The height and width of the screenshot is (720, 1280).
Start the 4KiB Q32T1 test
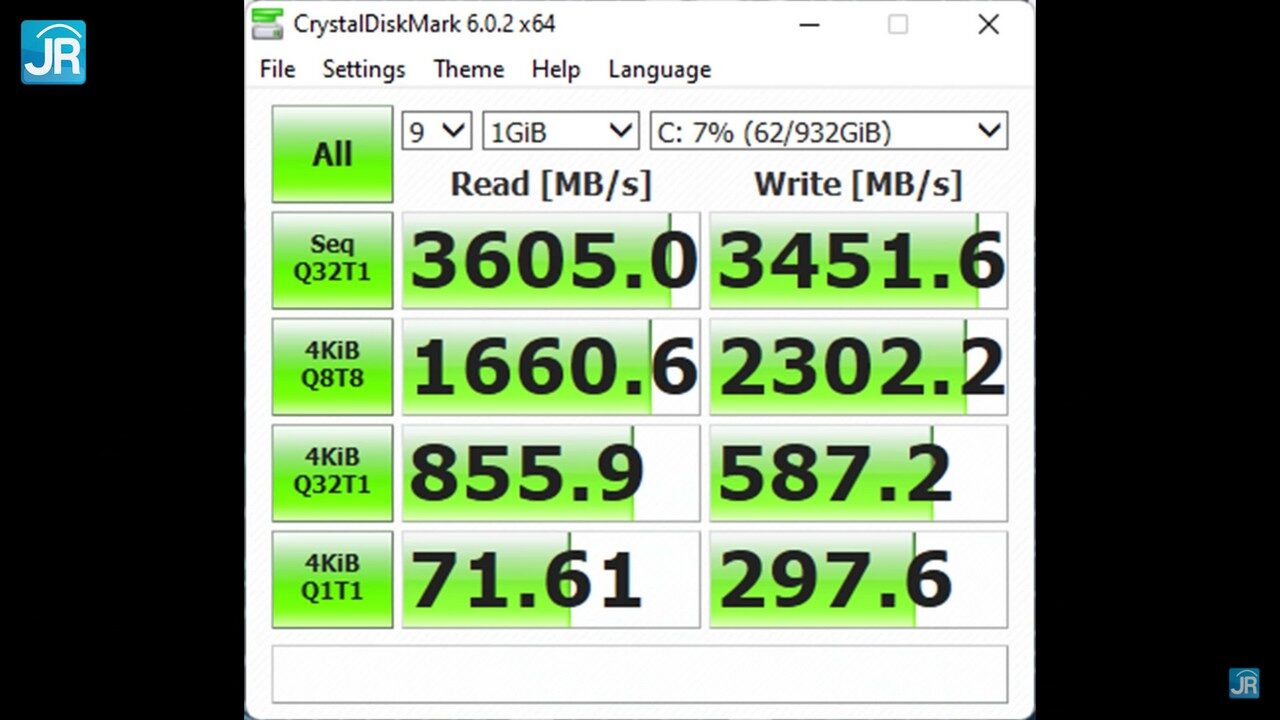pyautogui.click(x=331, y=472)
